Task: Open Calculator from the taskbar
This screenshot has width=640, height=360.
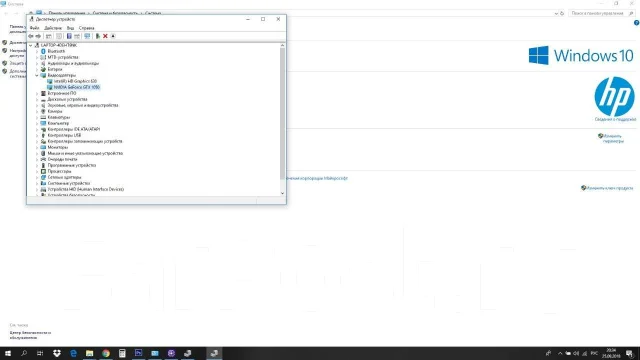Action: [x=122, y=353]
